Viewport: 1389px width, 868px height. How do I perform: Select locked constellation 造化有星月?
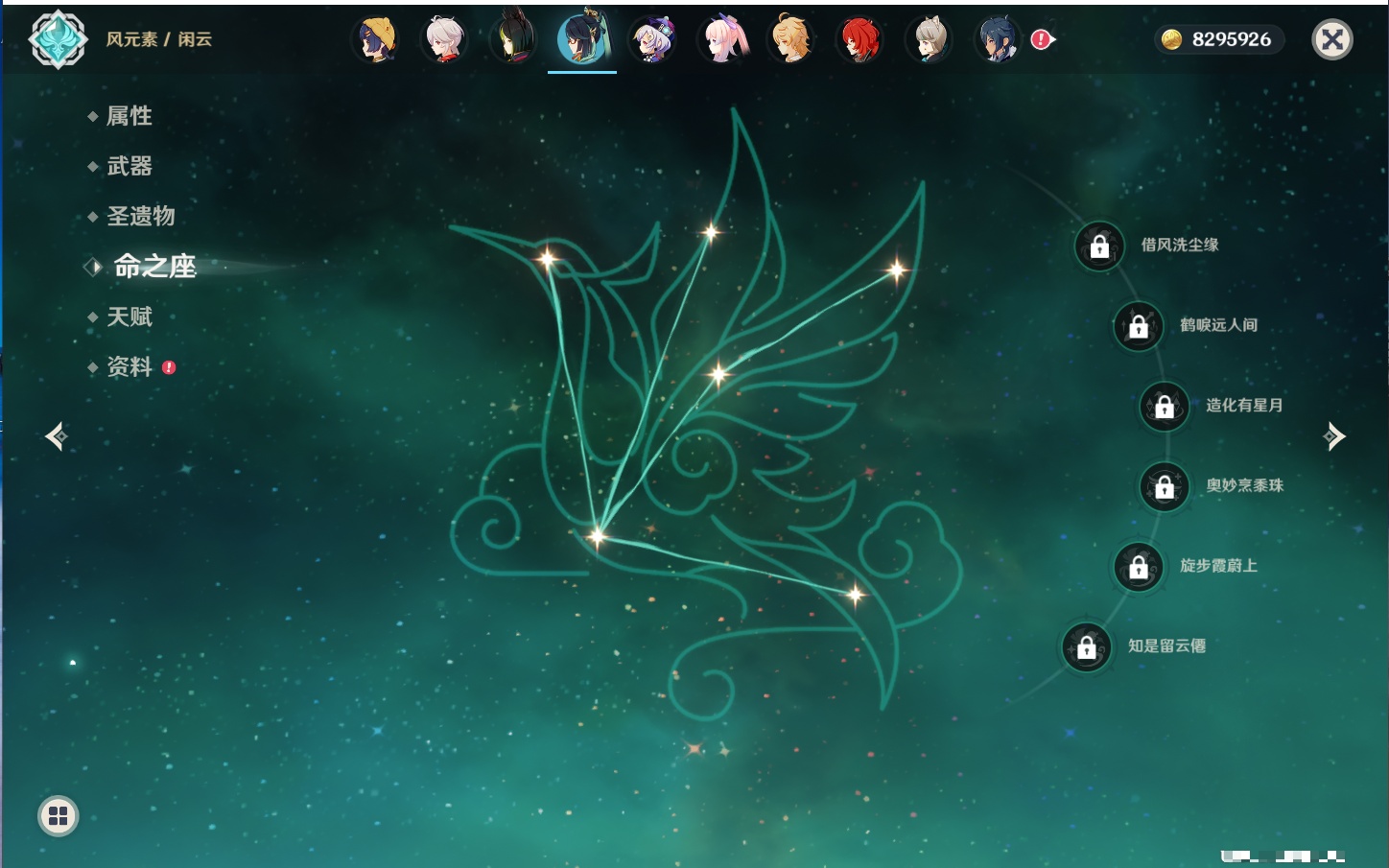click(x=1165, y=407)
